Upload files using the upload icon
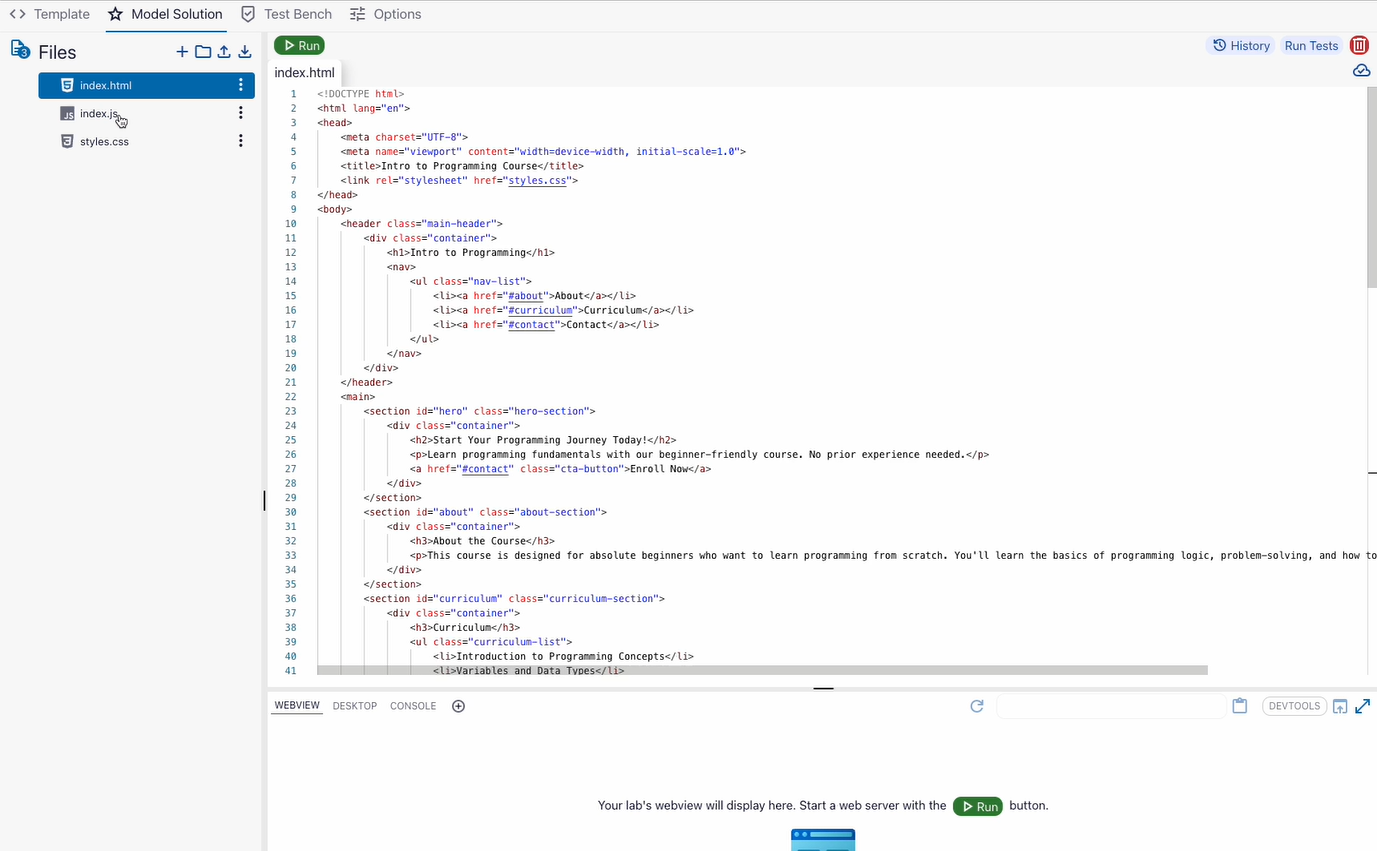1377x851 pixels. [223, 51]
